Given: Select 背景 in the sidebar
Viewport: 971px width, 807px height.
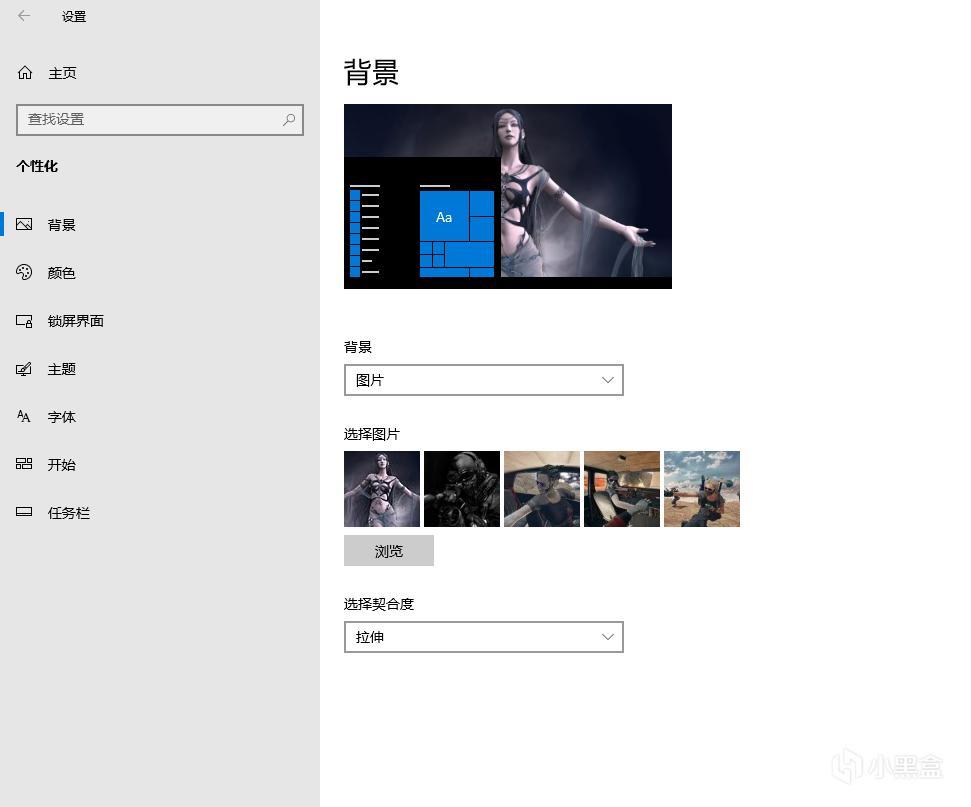Looking at the screenshot, I should pyautogui.click(x=61, y=225).
